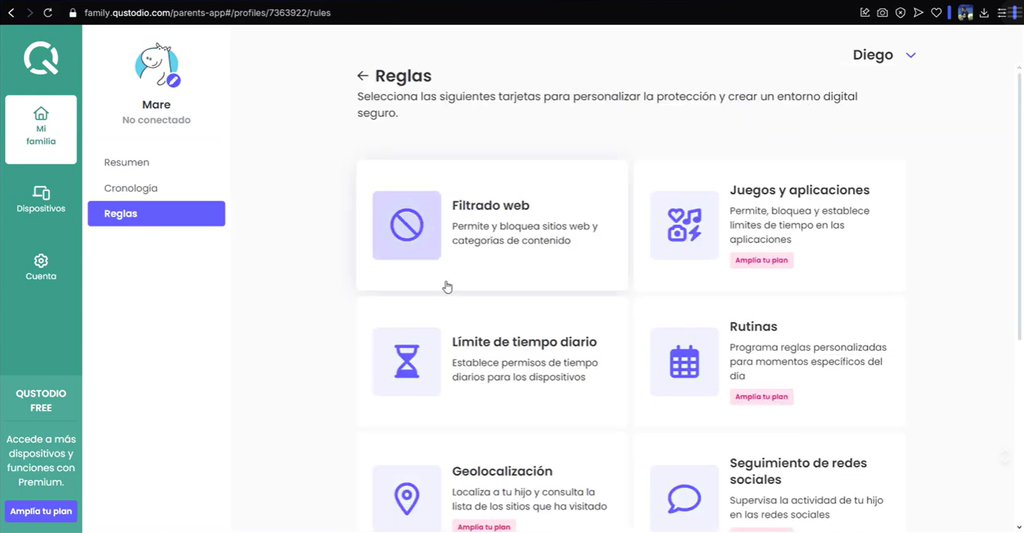This screenshot has width=1024, height=533.
Task: Select the Reglas tab
Action: tap(157, 214)
